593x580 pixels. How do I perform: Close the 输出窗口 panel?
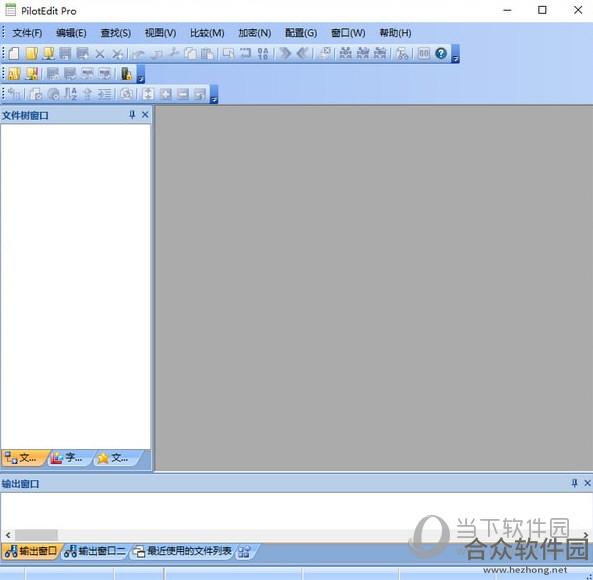[x=587, y=483]
